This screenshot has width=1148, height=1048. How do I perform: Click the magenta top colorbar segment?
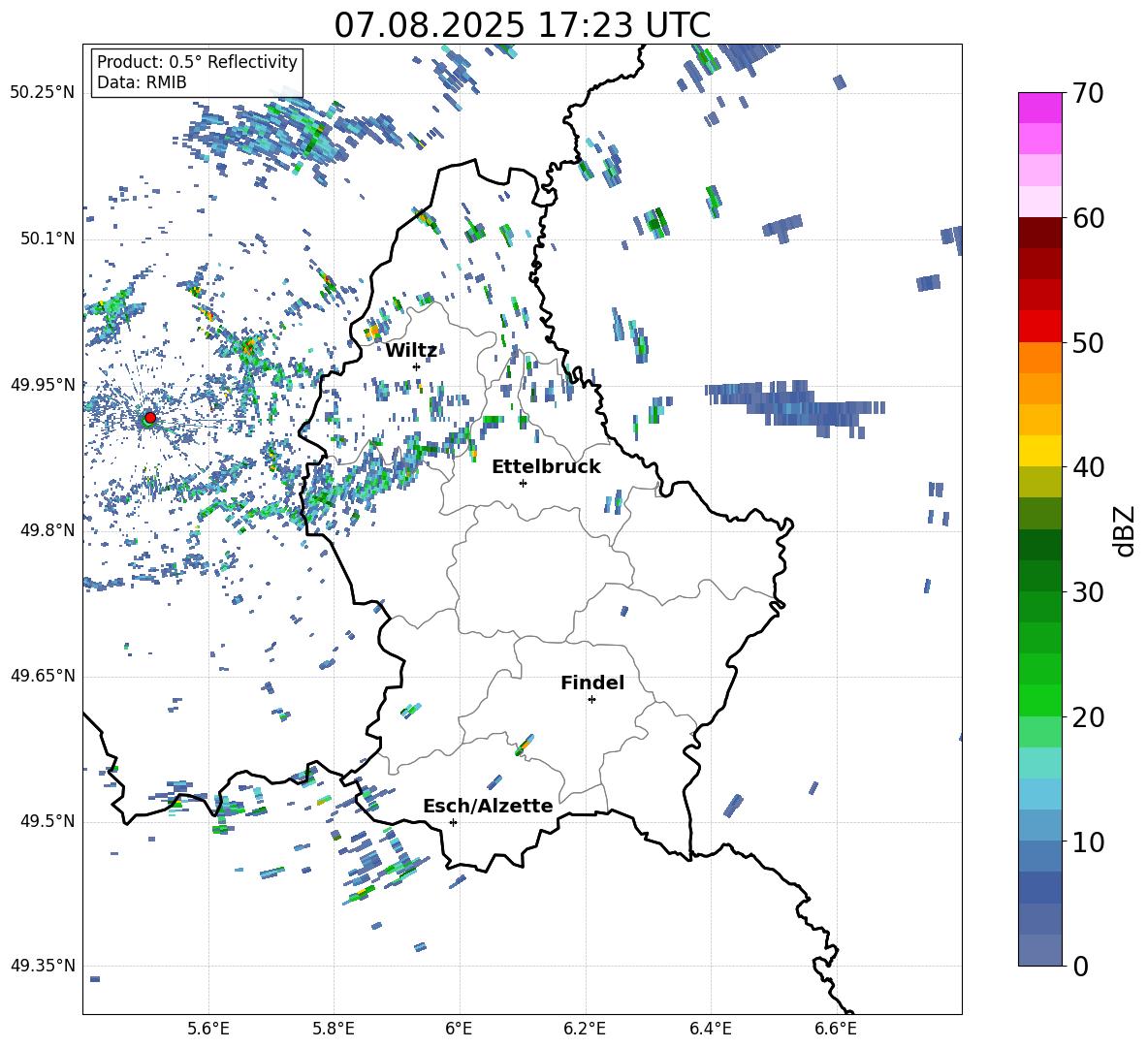pos(1040,108)
